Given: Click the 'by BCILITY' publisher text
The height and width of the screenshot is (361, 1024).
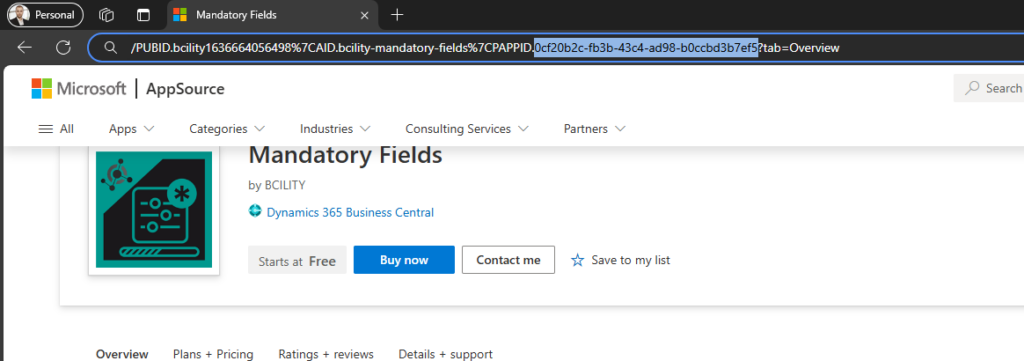Looking at the screenshot, I should (x=277, y=185).
